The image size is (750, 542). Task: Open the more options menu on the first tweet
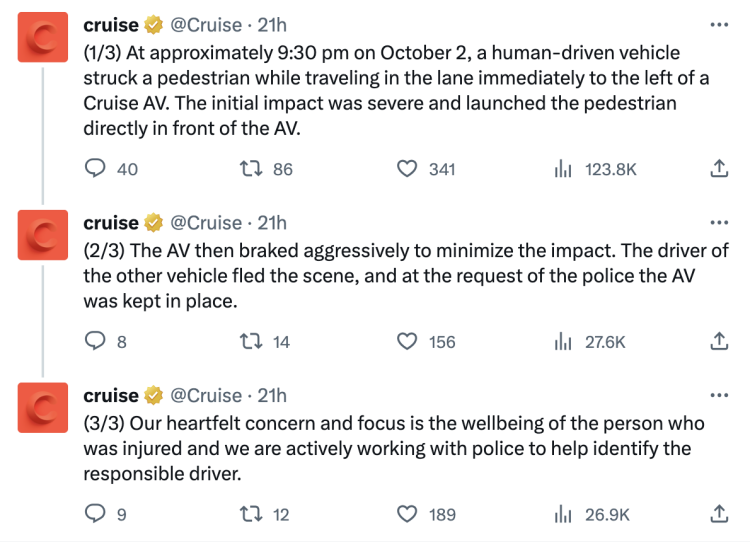point(718,23)
